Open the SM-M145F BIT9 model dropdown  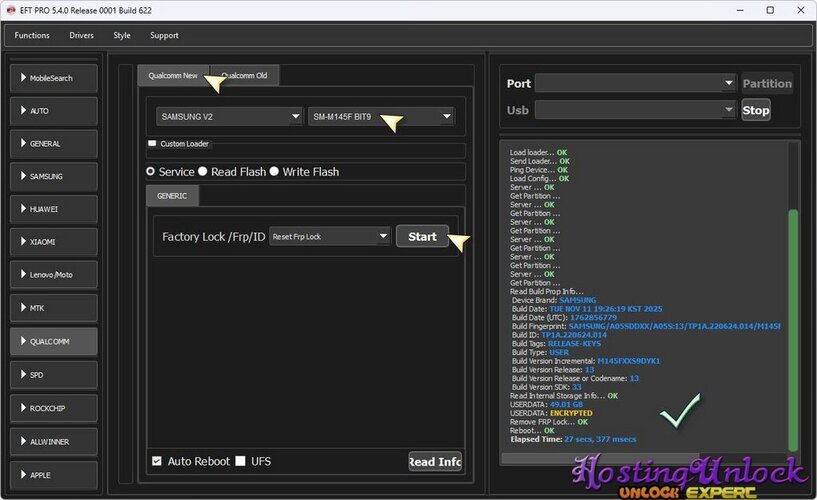tap(381, 117)
